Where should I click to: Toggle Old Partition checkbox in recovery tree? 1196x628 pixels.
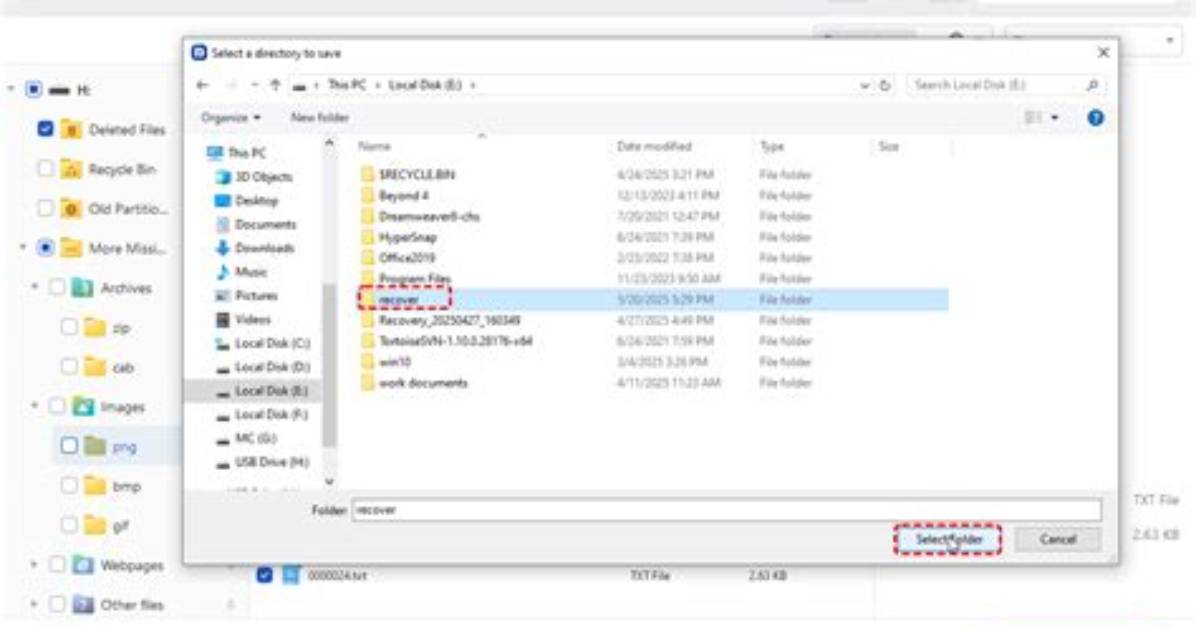click(x=46, y=208)
